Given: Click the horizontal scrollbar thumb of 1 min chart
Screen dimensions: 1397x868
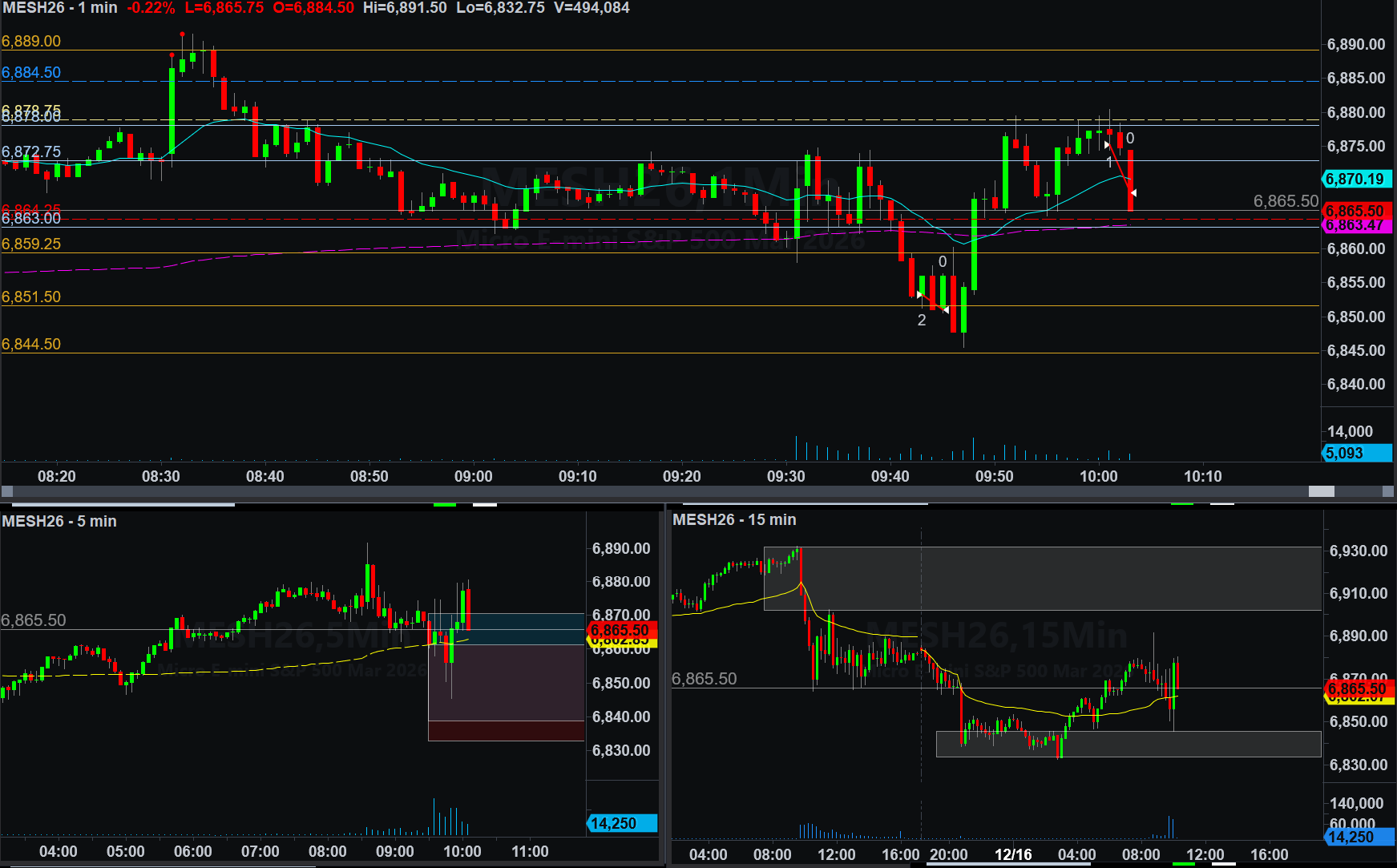Looking at the screenshot, I should pyautogui.click(x=1321, y=491).
